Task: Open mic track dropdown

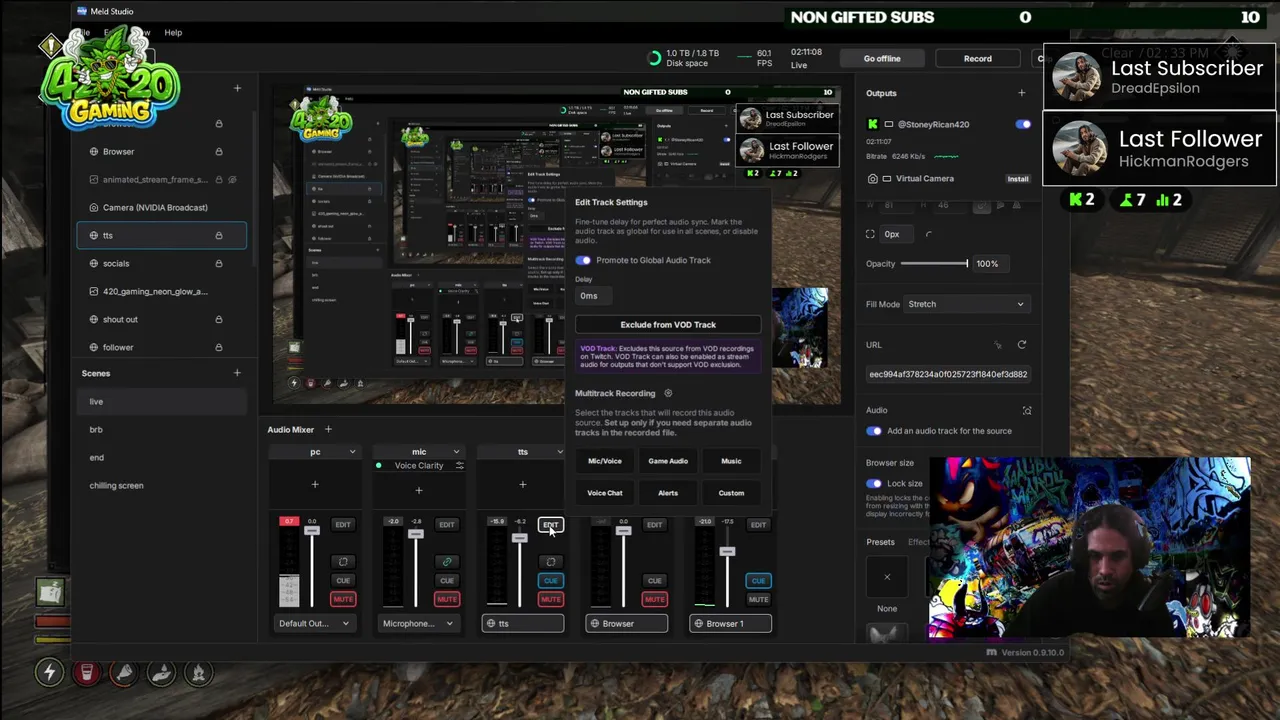Action: coord(456,452)
